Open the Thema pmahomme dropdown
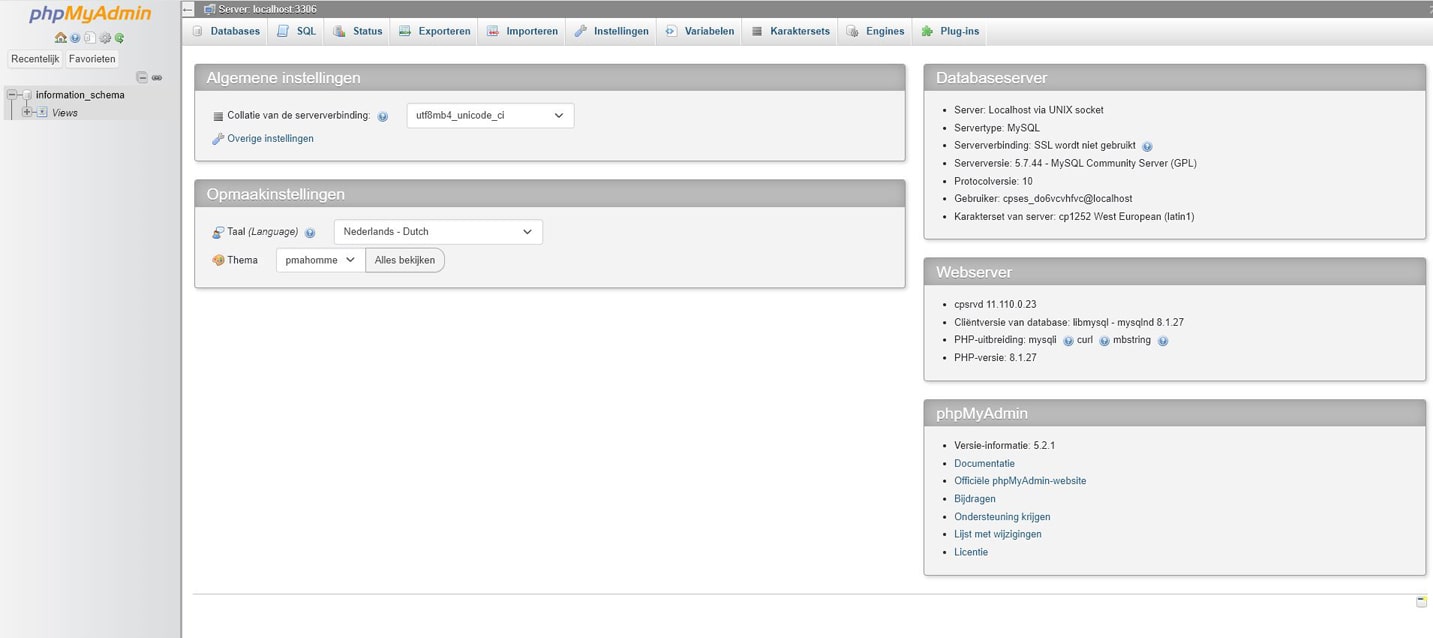 (x=320, y=260)
